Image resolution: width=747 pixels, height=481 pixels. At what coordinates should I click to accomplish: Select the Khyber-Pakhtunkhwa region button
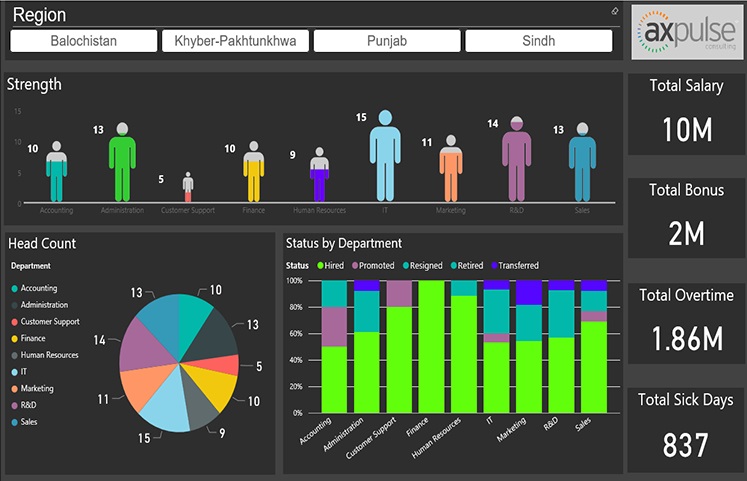click(x=236, y=41)
